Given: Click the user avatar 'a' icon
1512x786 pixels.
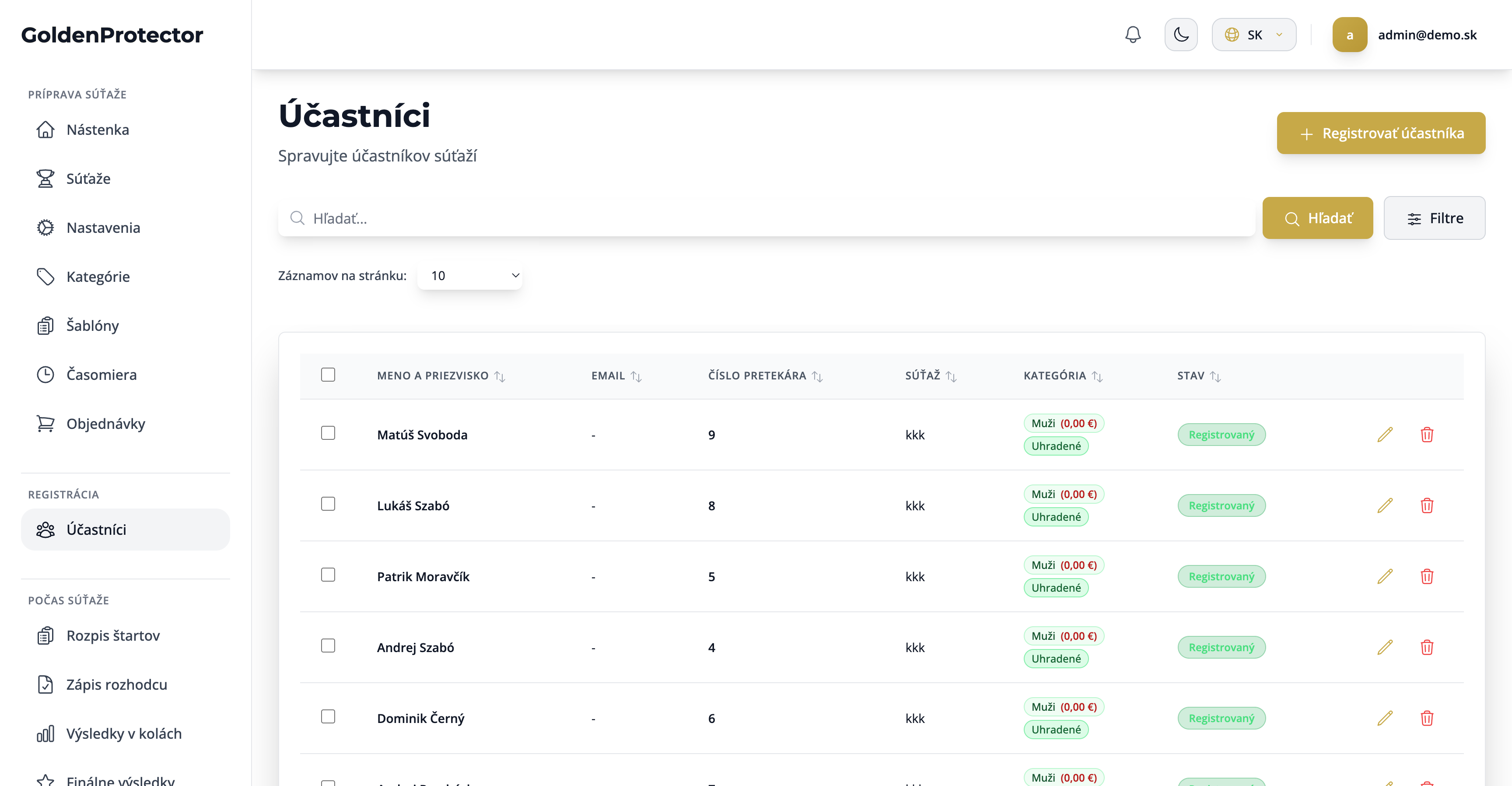Looking at the screenshot, I should (1349, 35).
